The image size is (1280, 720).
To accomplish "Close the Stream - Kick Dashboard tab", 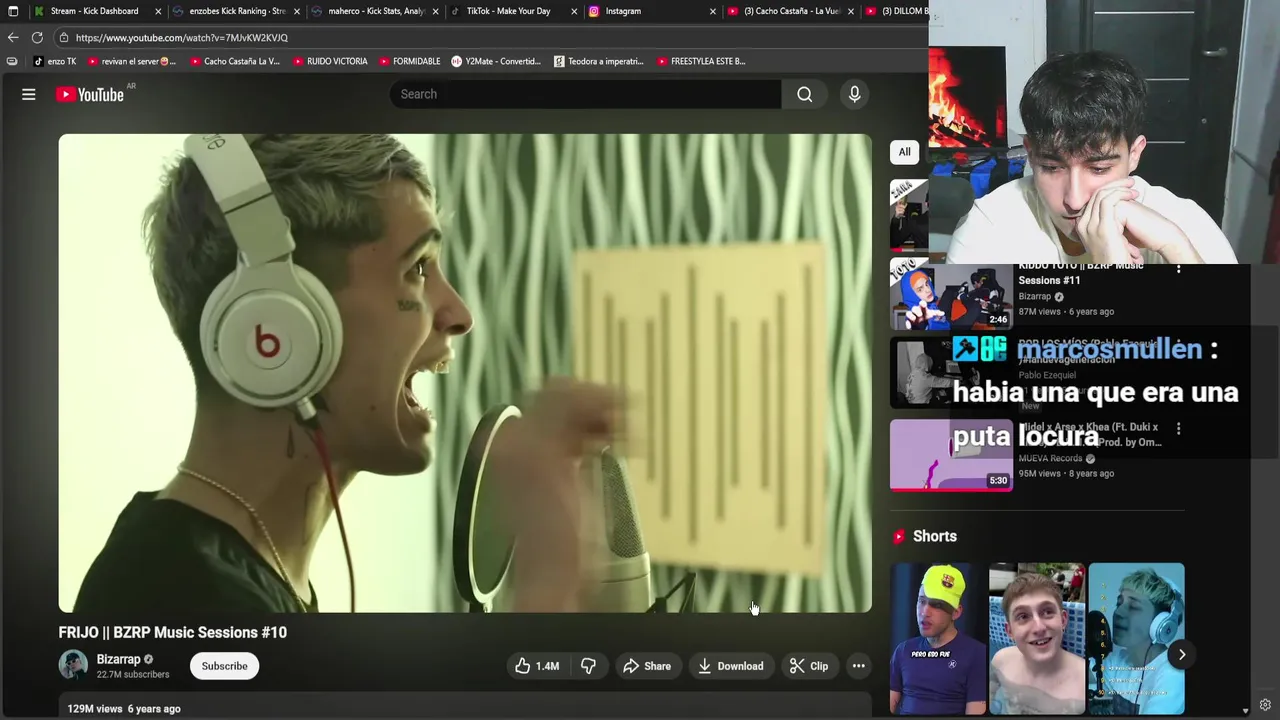I will coord(157,11).
